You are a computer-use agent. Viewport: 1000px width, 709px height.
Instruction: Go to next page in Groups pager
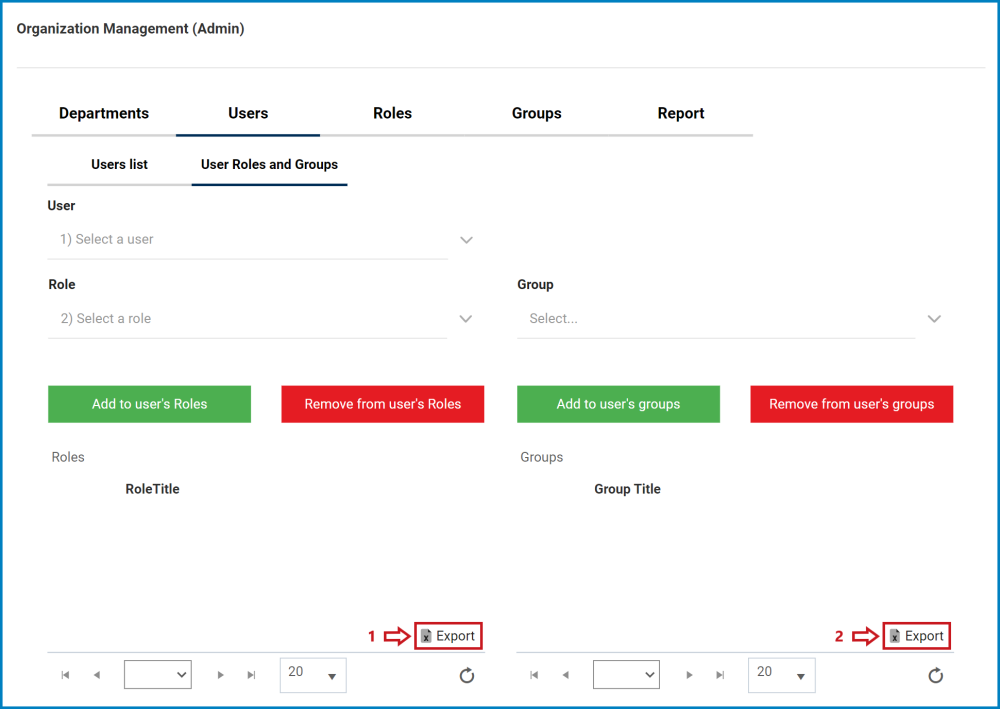(689, 675)
